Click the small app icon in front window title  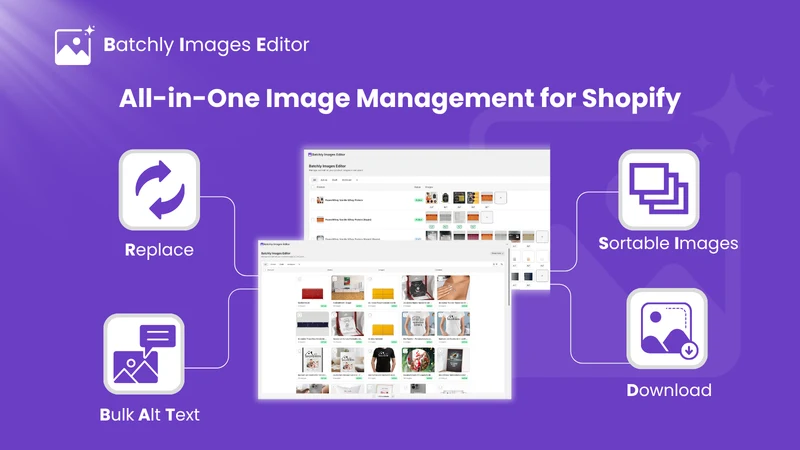point(262,244)
